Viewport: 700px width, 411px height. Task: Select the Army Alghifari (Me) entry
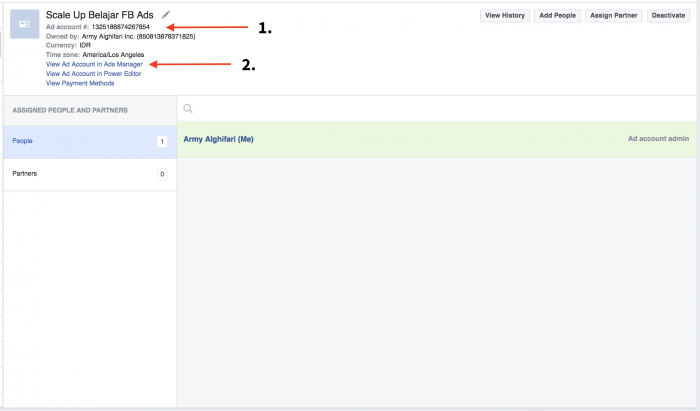(x=218, y=139)
